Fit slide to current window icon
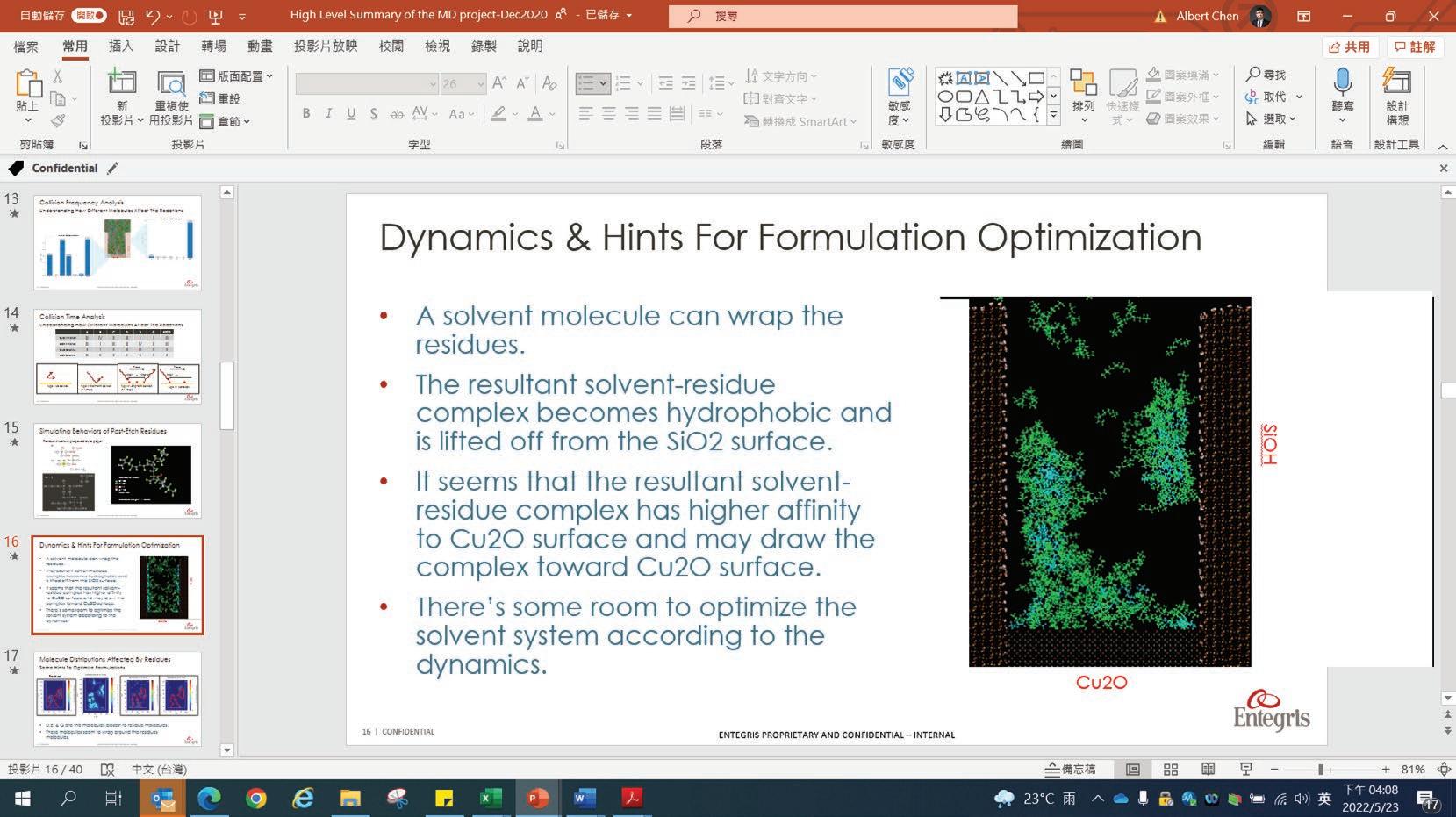The height and width of the screenshot is (817, 1456). coord(1444,770)
